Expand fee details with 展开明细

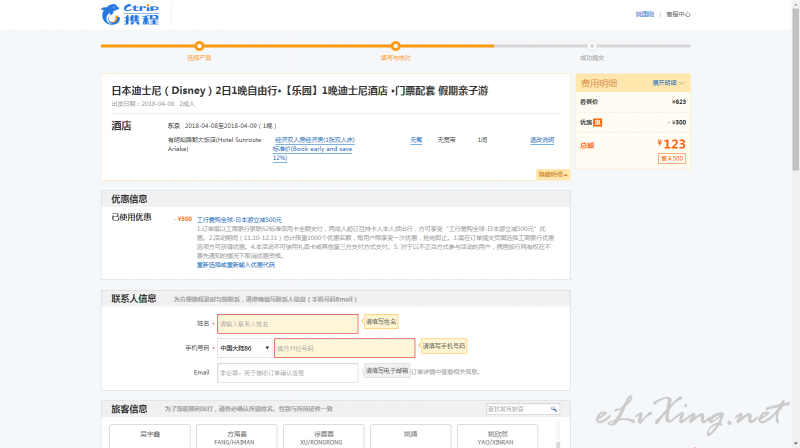[x=668, y=83]
